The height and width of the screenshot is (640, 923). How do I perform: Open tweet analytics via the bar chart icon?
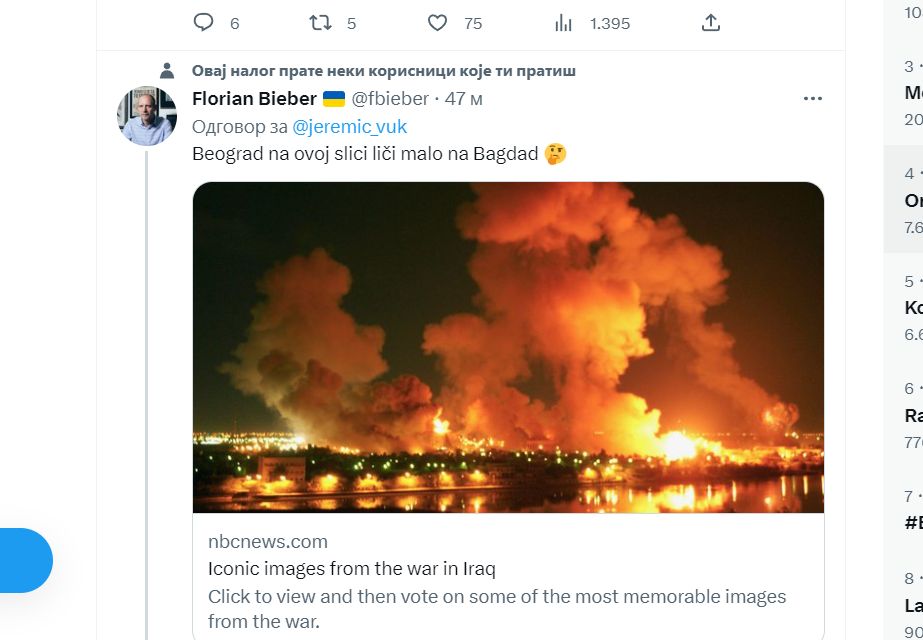[564, 22]
